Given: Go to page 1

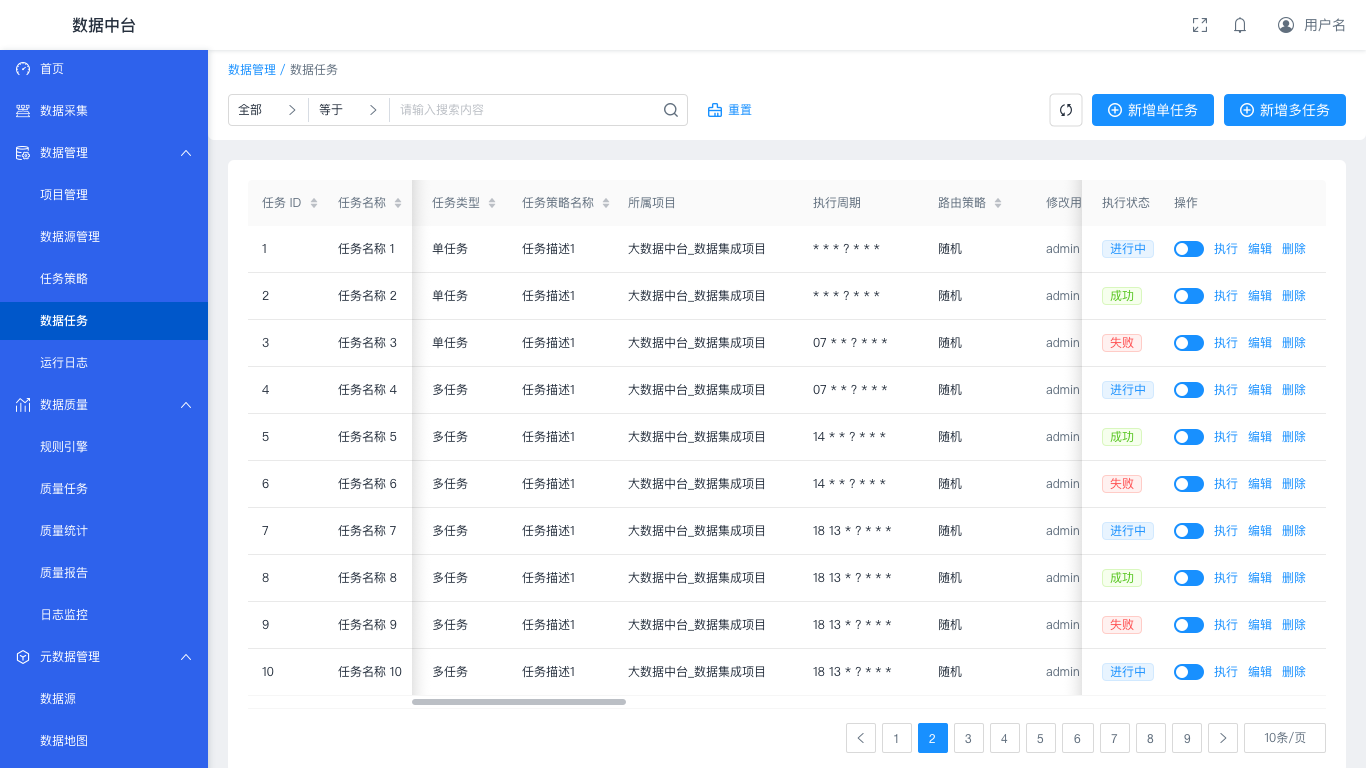Looking at the screenshot, I should point(896,738).
